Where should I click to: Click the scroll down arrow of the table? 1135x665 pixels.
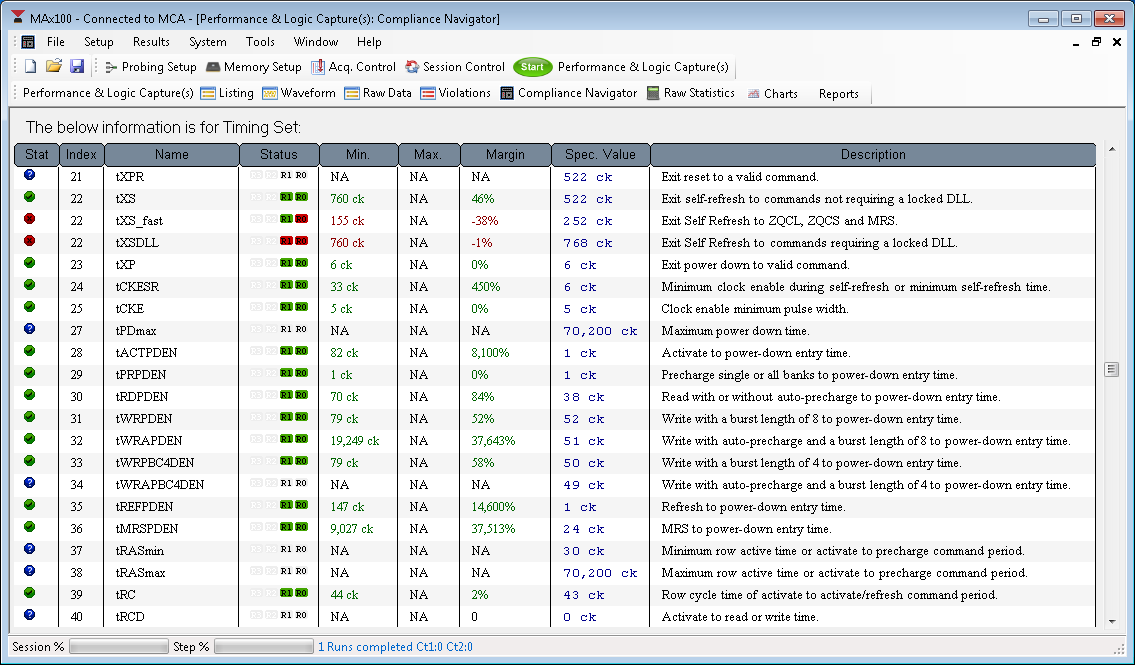[1111, 620]
